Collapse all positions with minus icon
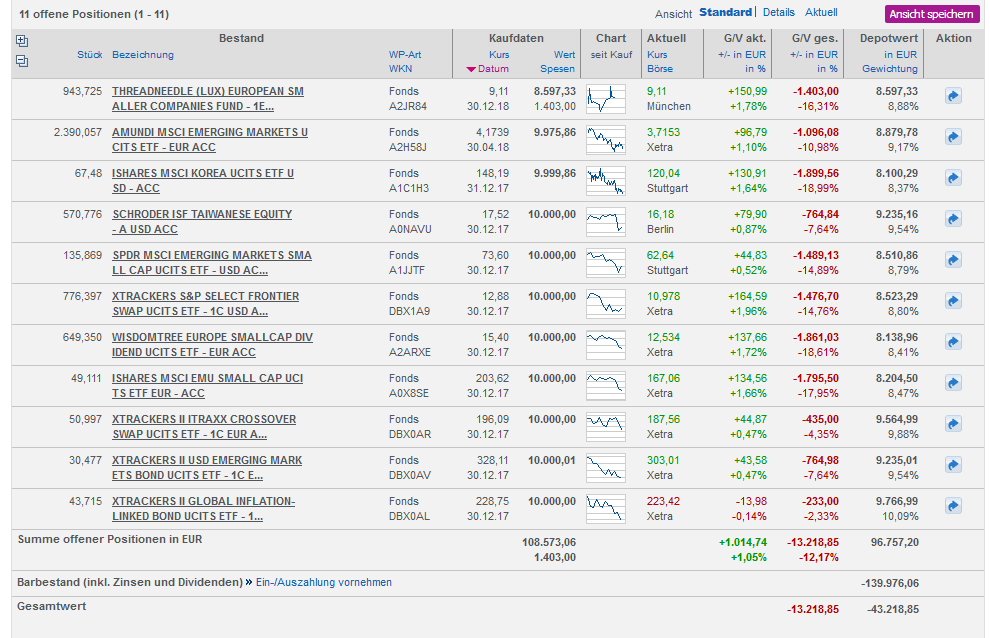This screenshot has width=990, height=638. pyautogui.click(x=22, y=61)
